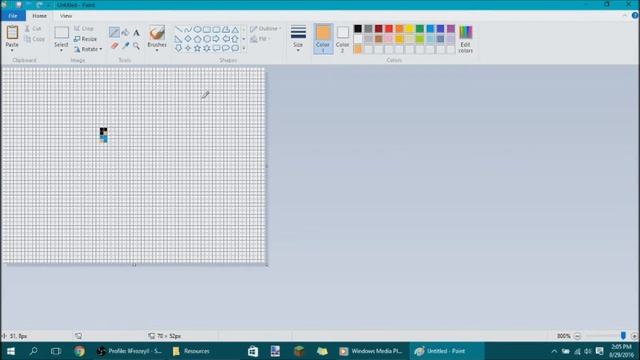Zoom in with the plus button
Image resolution: width=640 pixels, height=360 pixels.
coord(634,336)
